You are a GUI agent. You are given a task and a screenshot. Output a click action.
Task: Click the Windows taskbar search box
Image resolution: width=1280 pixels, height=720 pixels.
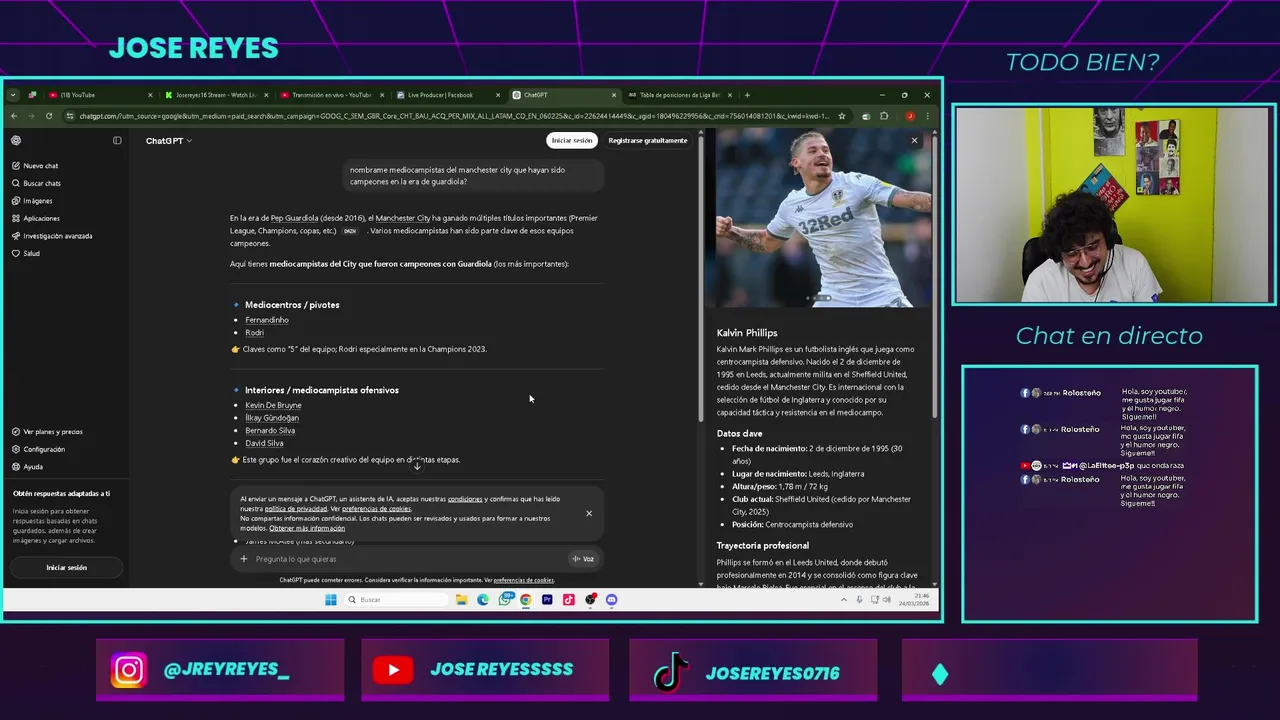tap(396, 600)
